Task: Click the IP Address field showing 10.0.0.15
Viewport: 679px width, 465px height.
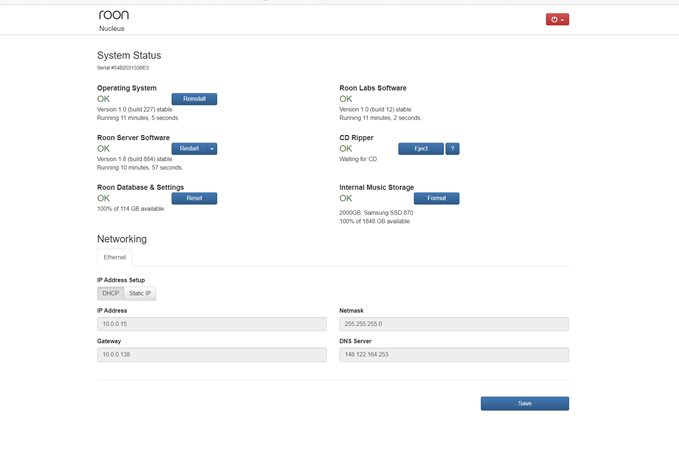Action: coord(212,324)
